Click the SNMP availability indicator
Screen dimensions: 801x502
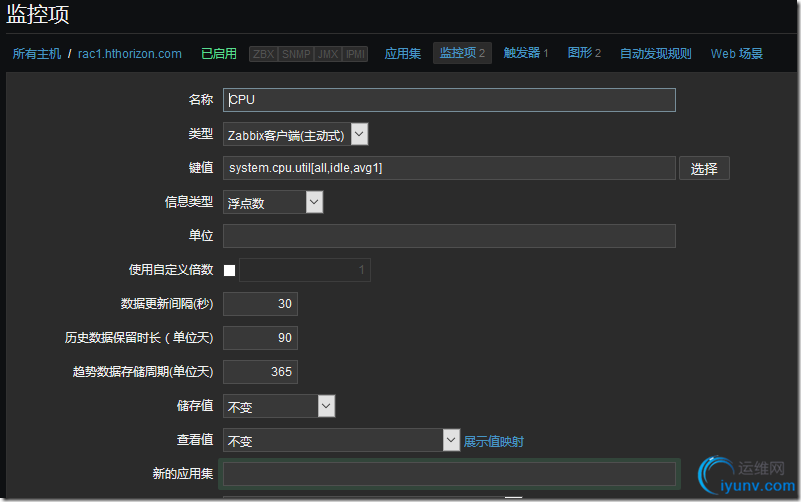pyautogui.click(x=296, y=54)
